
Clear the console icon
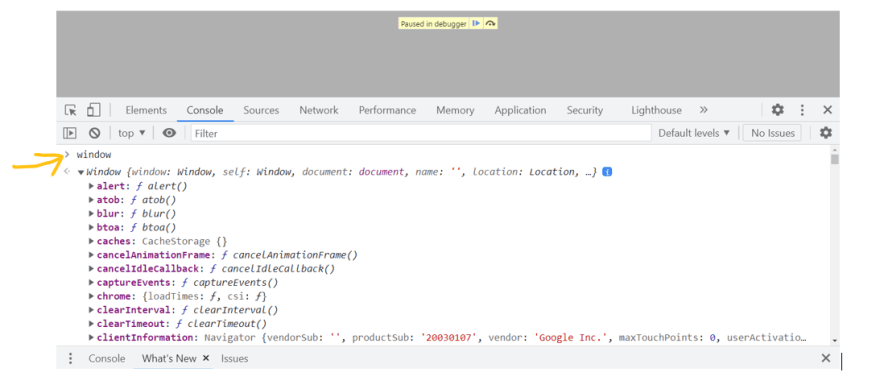point(95,133)
